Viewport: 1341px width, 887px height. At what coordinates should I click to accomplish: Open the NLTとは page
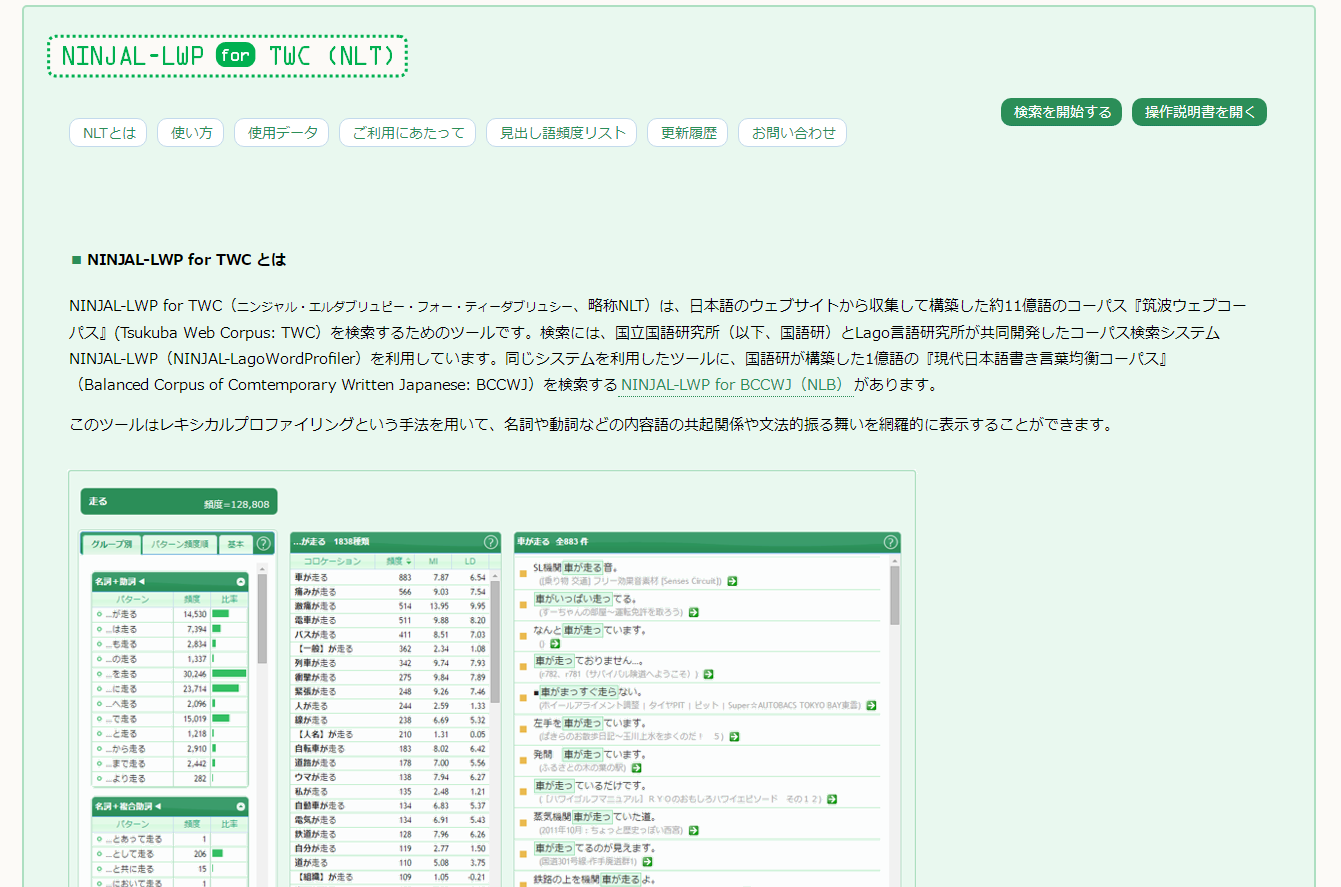click(x=108, y=133)
